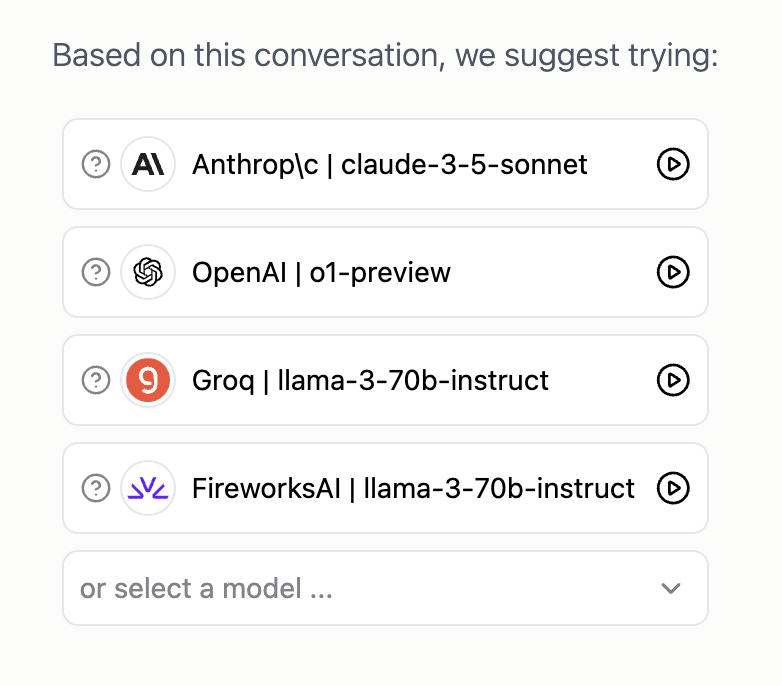Open help for the Groq suggestion
Screen dimensions: 782x686
point(95,380)
